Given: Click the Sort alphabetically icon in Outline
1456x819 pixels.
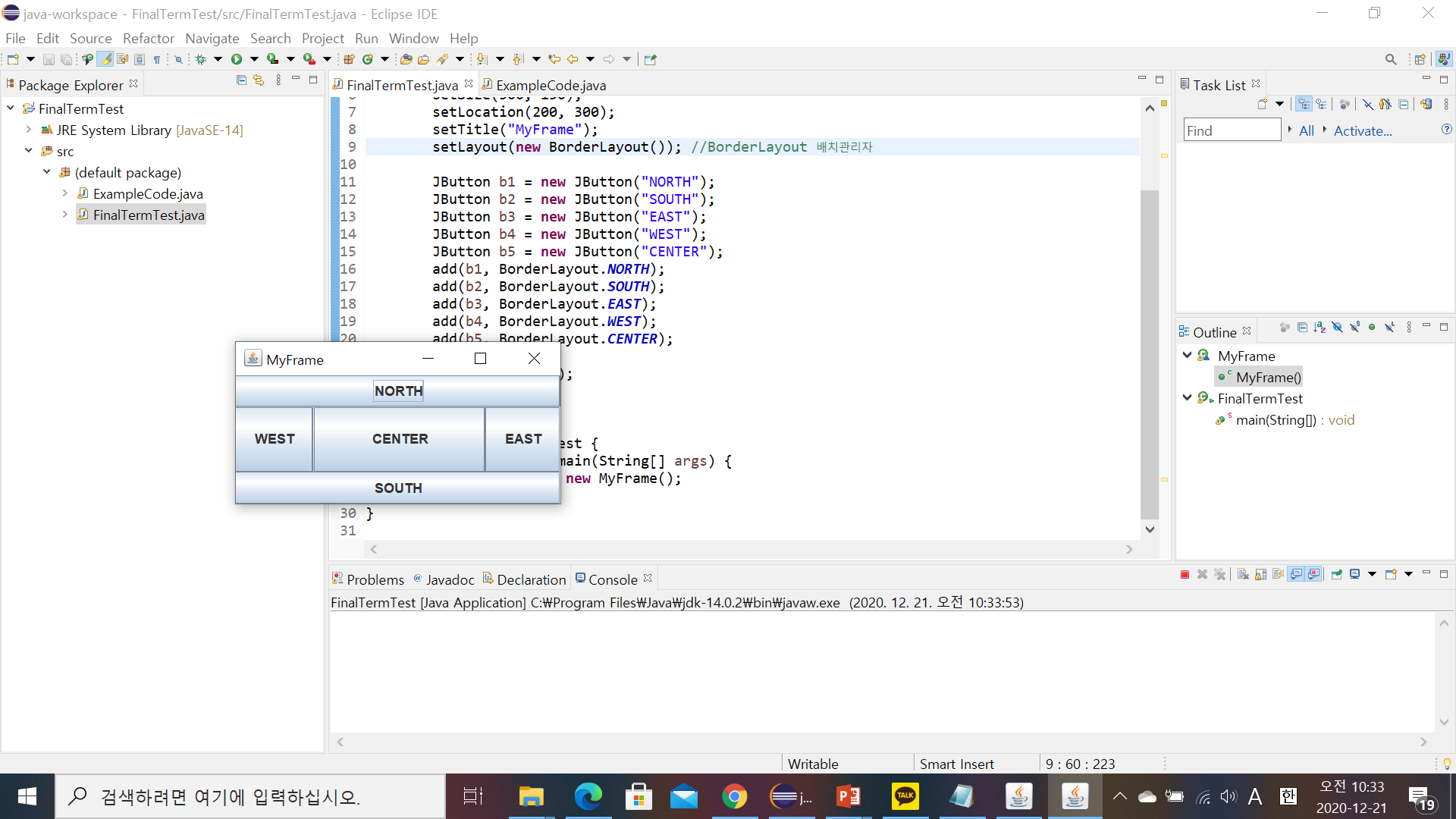Looking at the screenshot, I should pos(1319,328).
